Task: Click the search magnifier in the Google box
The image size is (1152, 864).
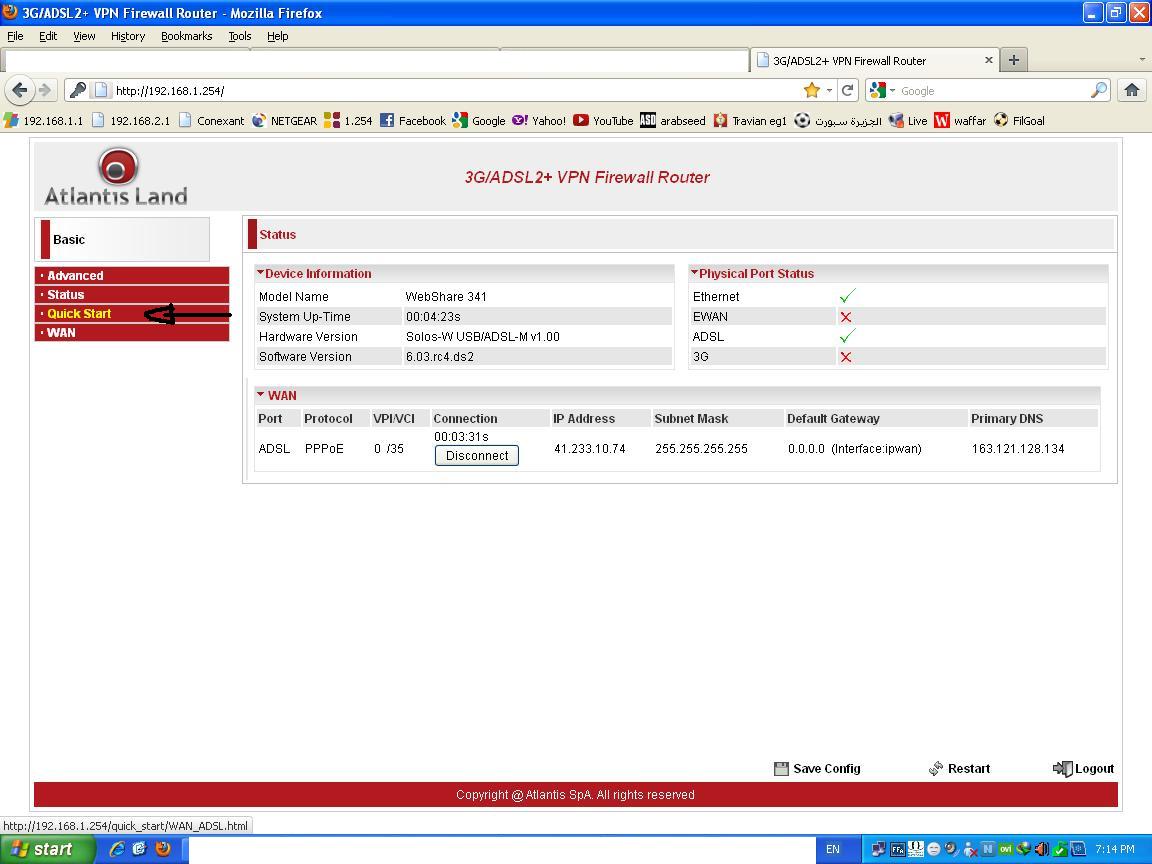Action: point(1098,90)
